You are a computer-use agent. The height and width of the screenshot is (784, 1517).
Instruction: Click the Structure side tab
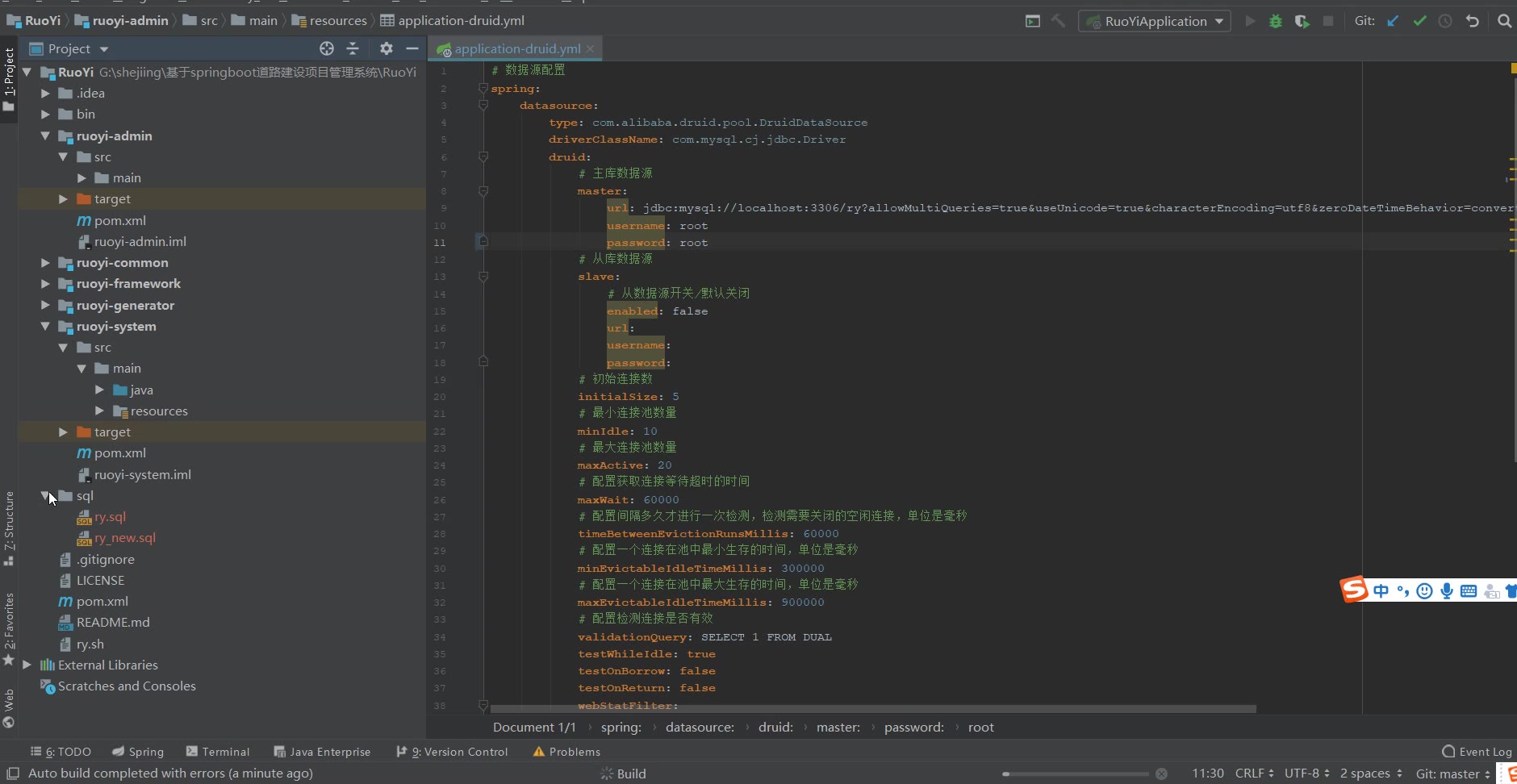pyautogui.click(x=9, y=528)
